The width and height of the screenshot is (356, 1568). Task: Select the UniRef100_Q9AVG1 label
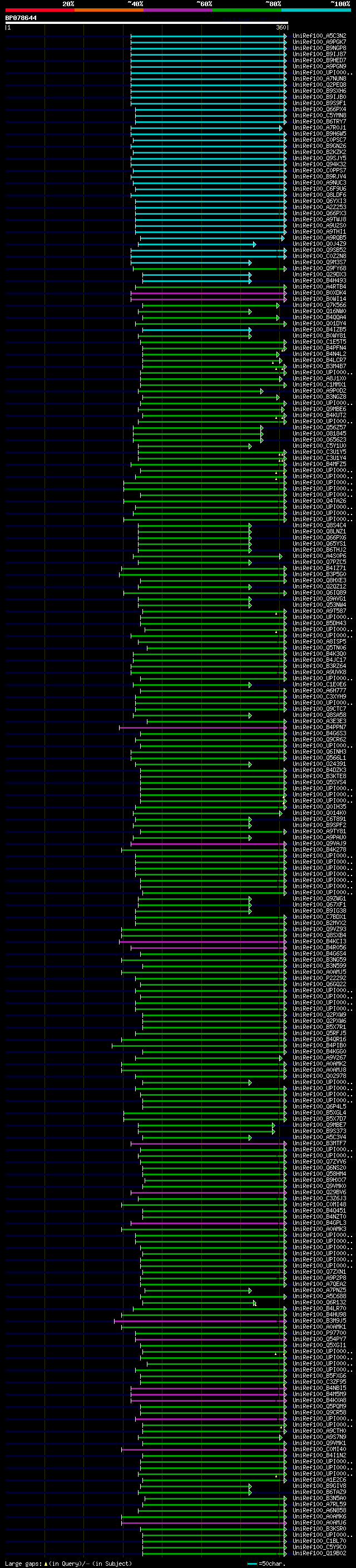click(319, 599)
